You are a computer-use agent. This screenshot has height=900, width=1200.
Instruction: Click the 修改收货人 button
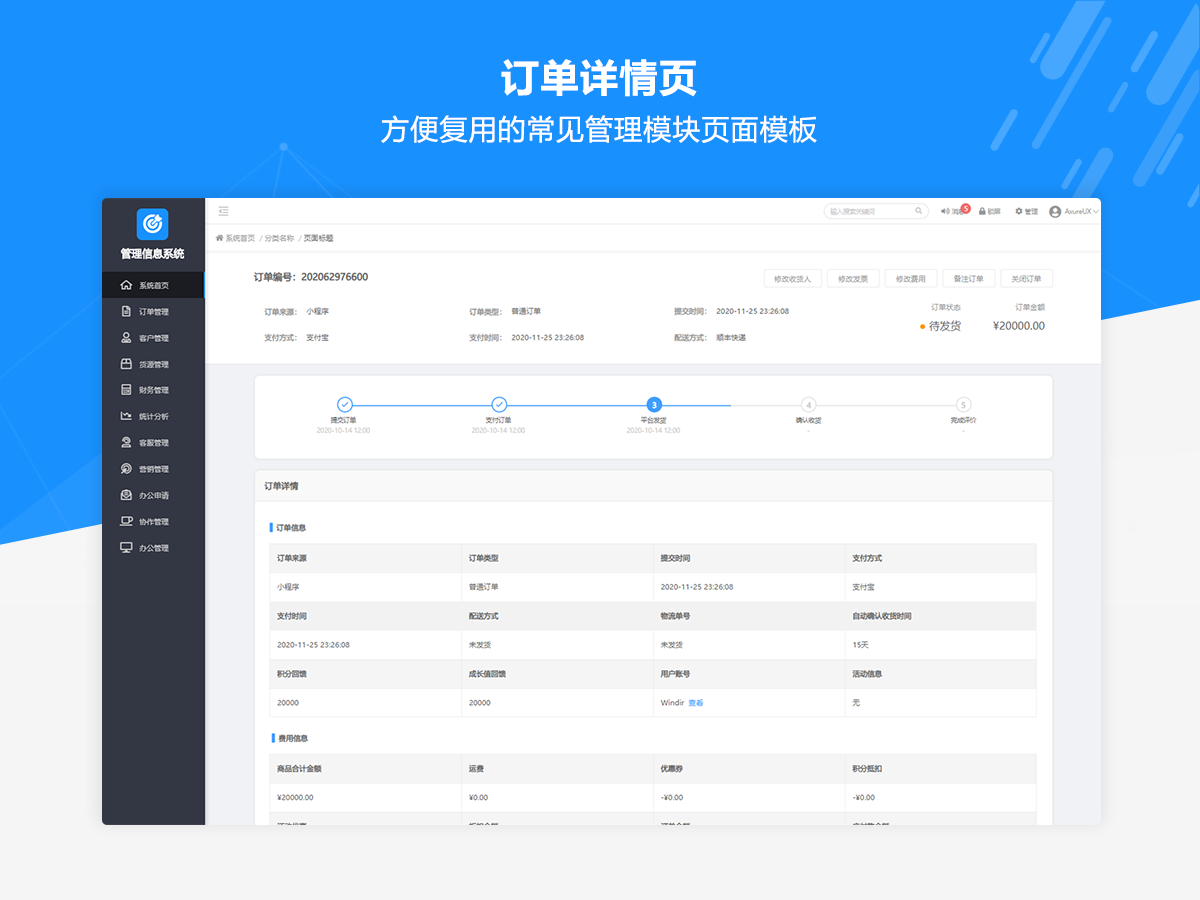point(792,279)
